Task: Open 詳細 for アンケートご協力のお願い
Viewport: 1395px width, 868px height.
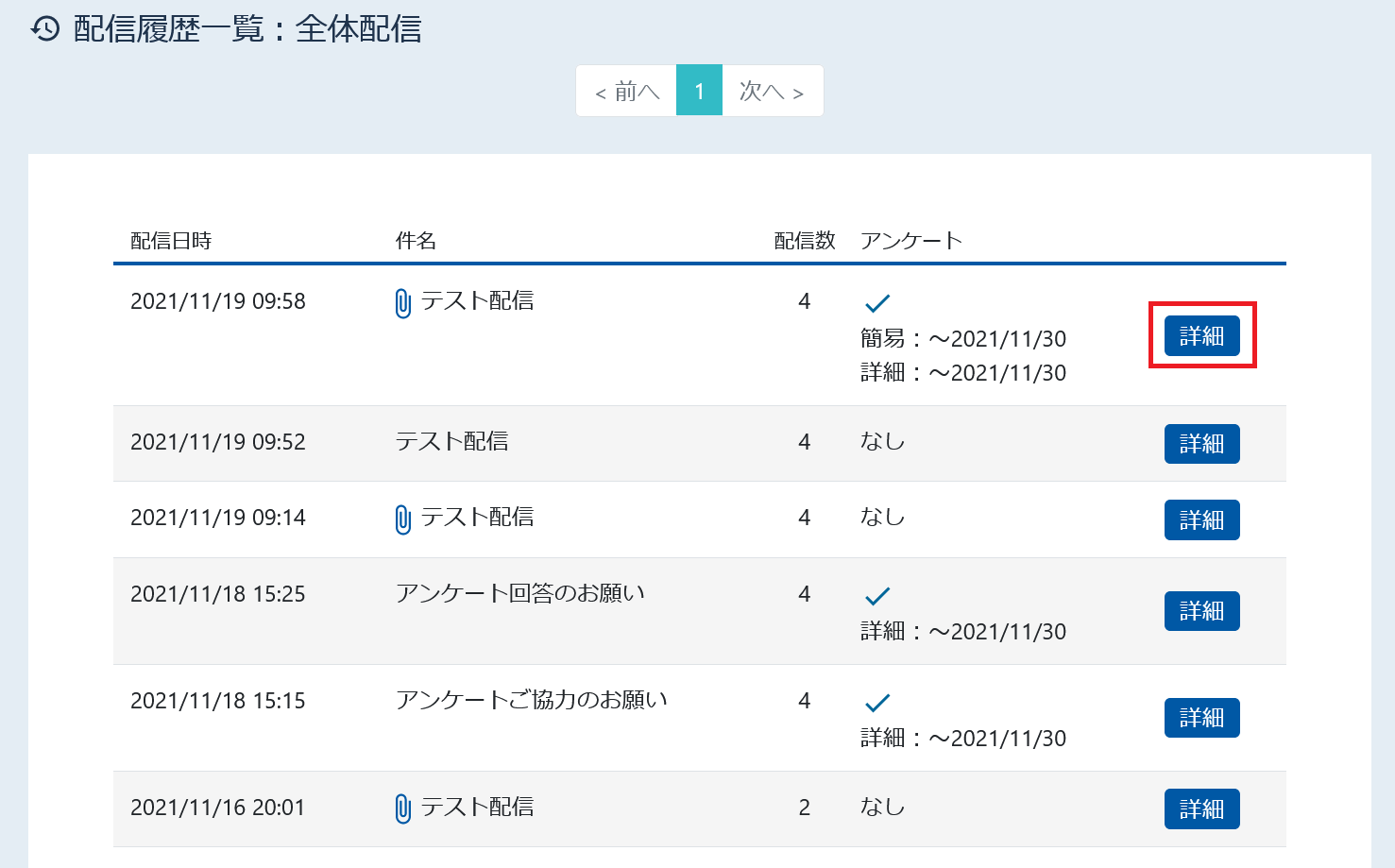Action: (1201, 718)
